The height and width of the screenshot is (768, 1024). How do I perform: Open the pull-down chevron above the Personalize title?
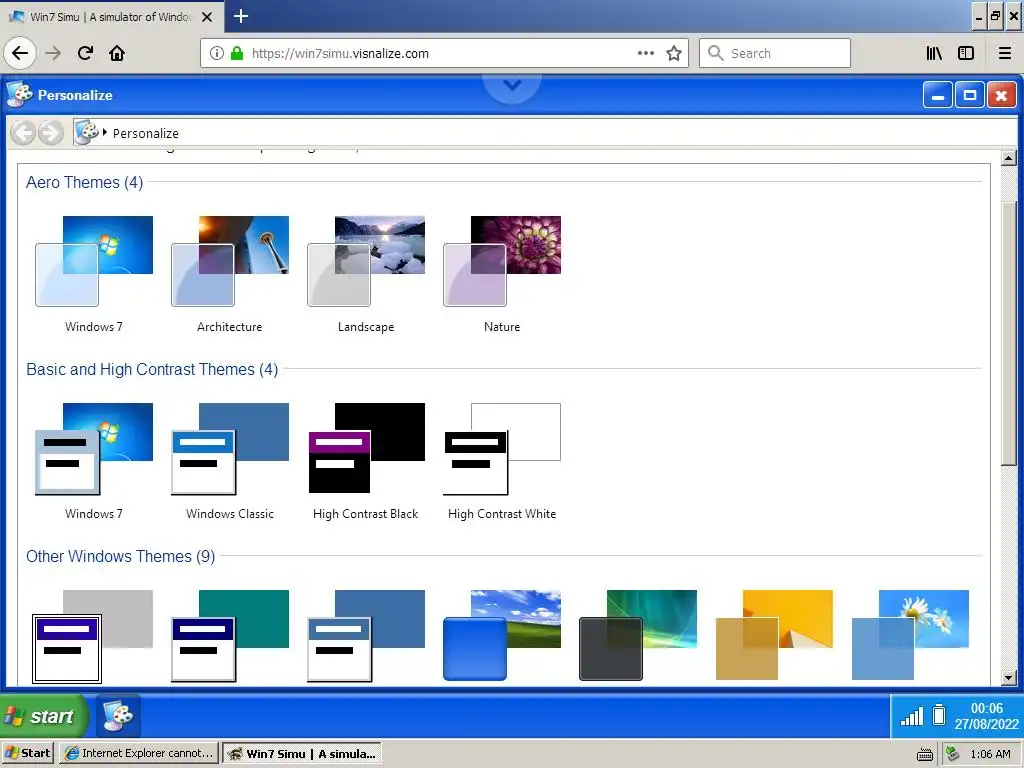512,86
